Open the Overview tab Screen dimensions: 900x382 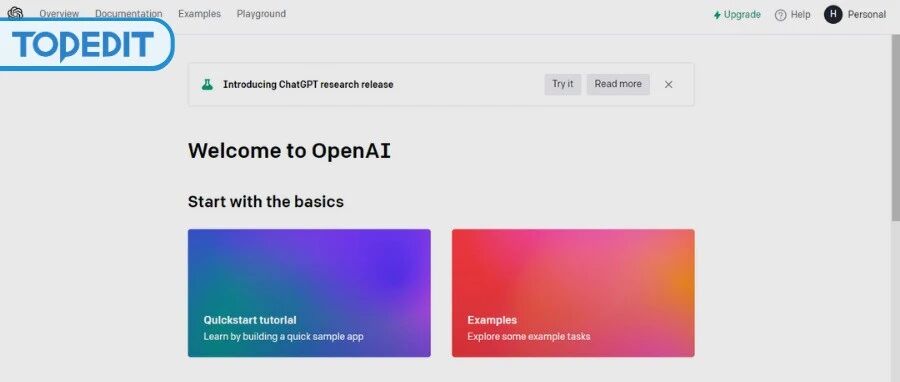coord(59,14)
